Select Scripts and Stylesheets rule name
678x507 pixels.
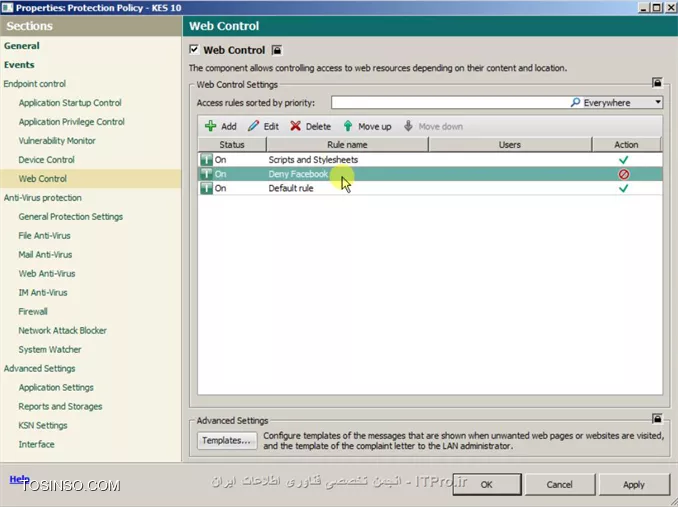(x=313, y=160)
